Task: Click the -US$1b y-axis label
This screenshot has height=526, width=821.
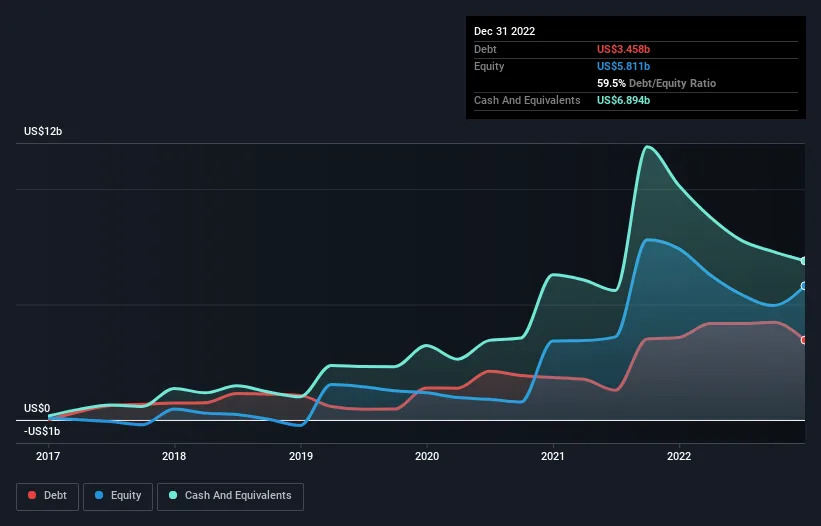Action: [43, 431]
